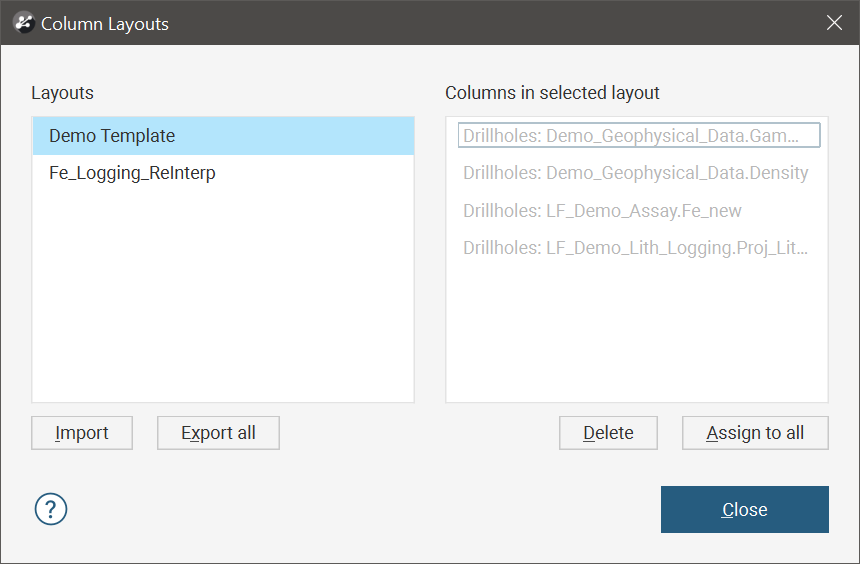Click the Export all button

(x=218, y=433)
